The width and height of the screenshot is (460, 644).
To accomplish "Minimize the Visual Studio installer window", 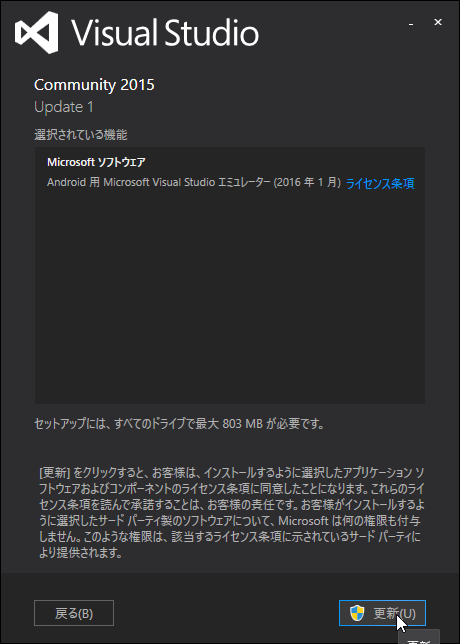I will pyautogui.click(x=411, y=24).
